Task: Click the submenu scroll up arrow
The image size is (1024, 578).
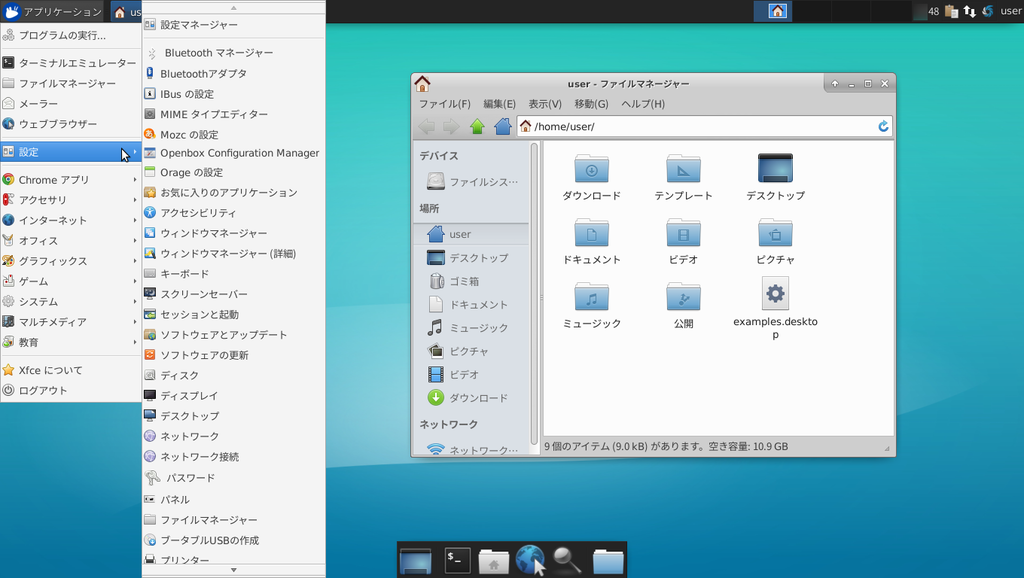Action: tap(234, 8)
